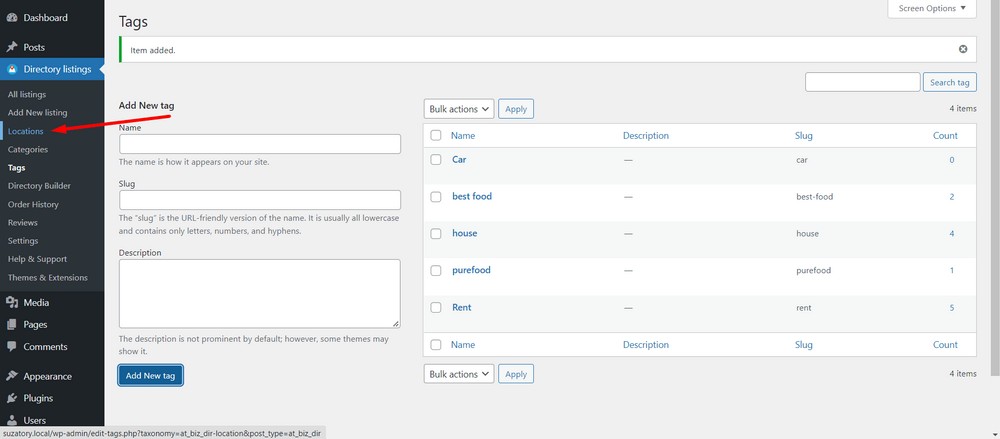1000x439 pixels.
Task: Open the Categories submenu item
Action: point(27,149)
